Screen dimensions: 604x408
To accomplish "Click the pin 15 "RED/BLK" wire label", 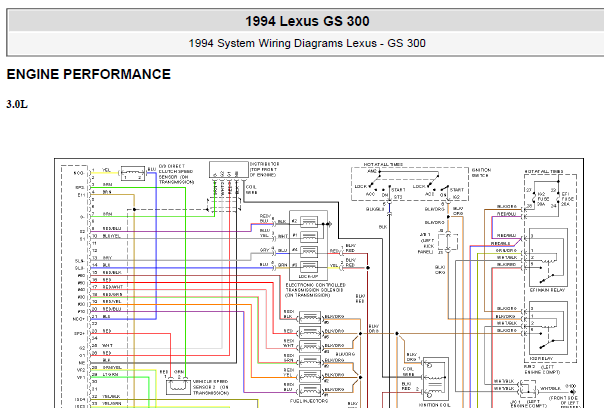I will tap(112, 272).
